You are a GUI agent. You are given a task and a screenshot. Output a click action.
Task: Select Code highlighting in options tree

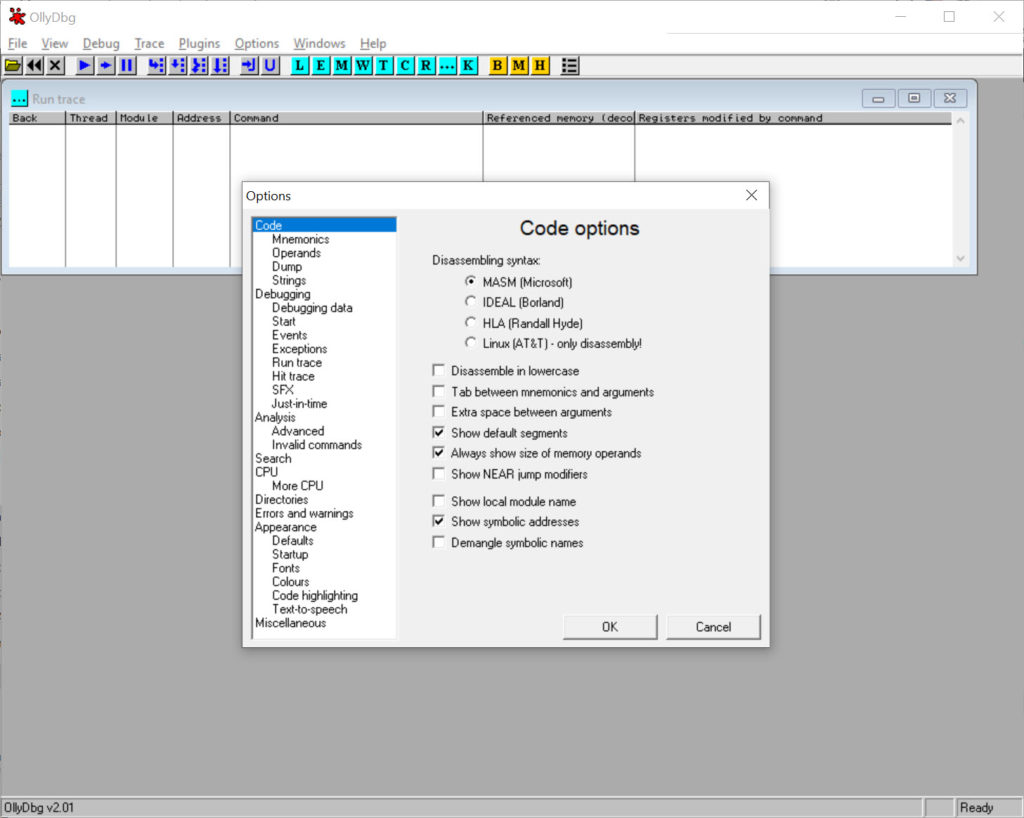315,595
